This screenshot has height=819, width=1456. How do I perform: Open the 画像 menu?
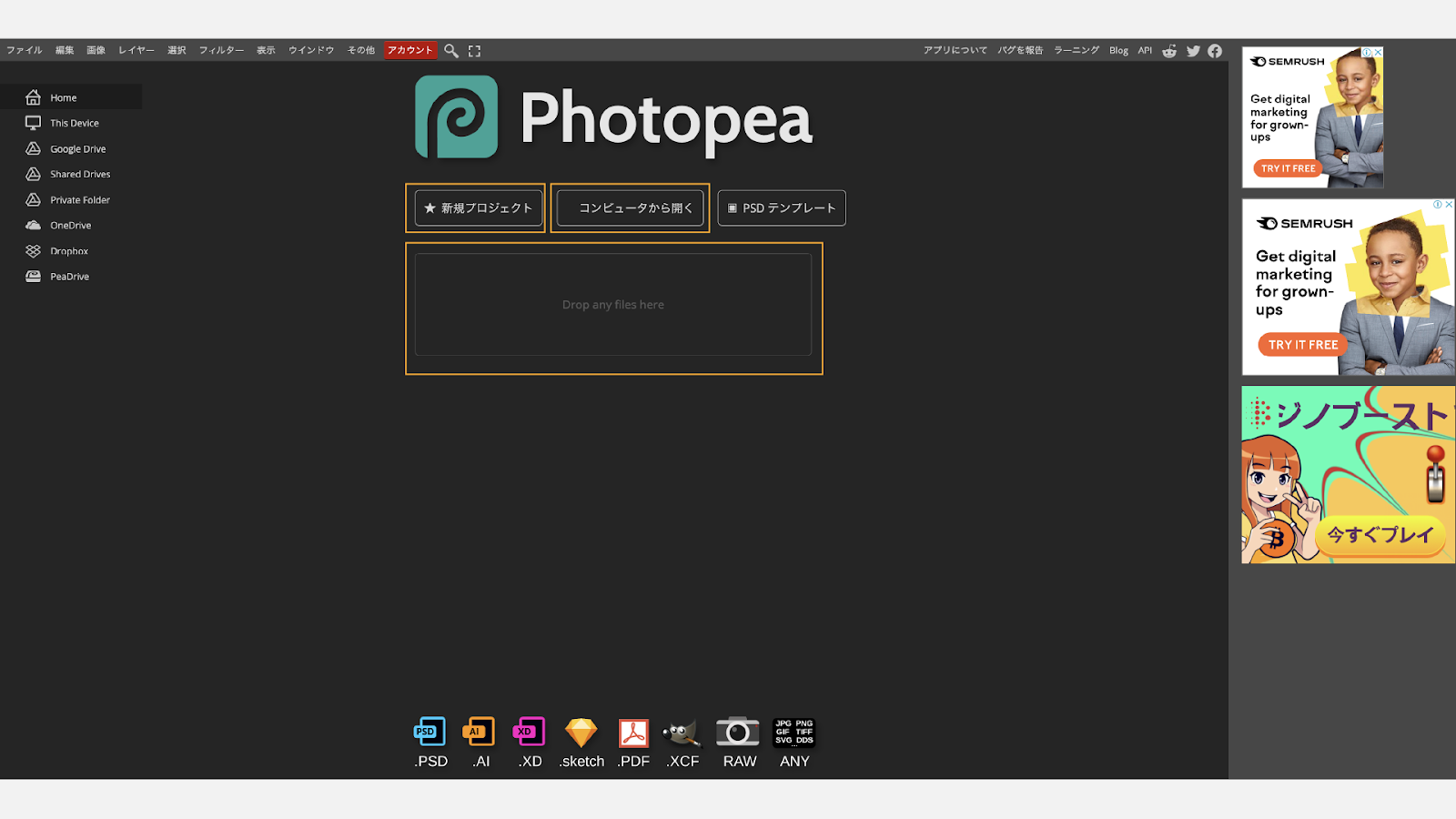pyautogui.click(x=96, y=51)
